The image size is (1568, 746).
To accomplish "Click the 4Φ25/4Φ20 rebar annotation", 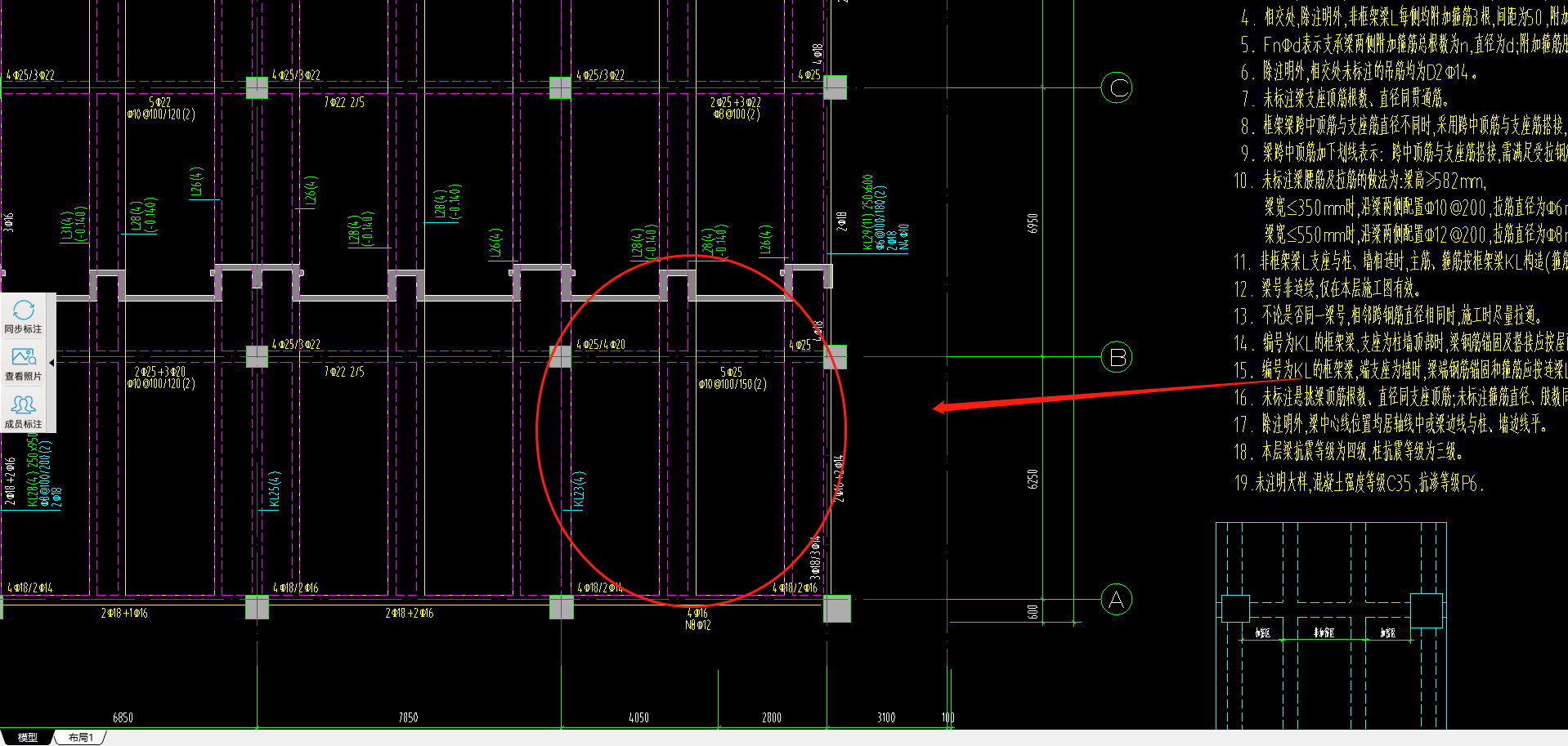I will (x=601, y=345).
